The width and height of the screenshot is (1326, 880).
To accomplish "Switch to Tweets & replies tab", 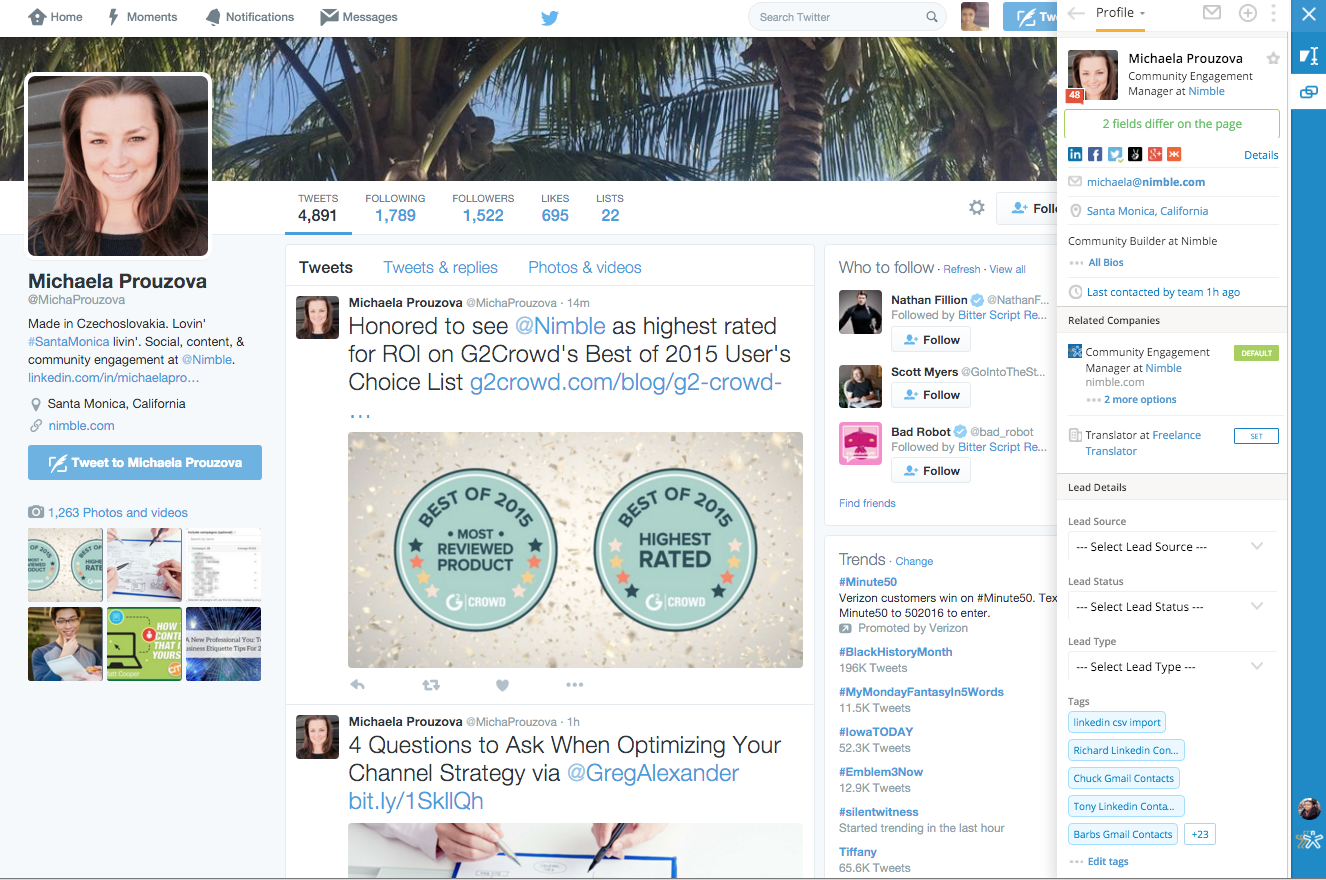I will tap(441, 267).
